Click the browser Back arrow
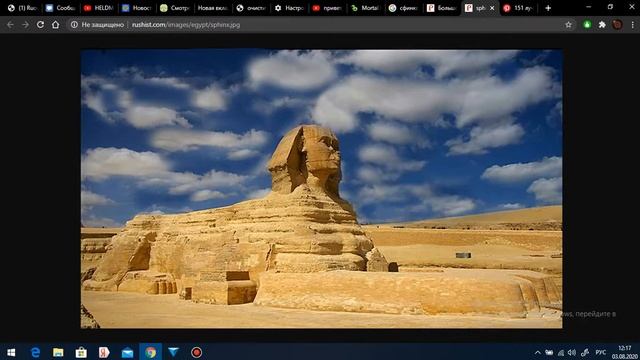 (x=10, y=25)
